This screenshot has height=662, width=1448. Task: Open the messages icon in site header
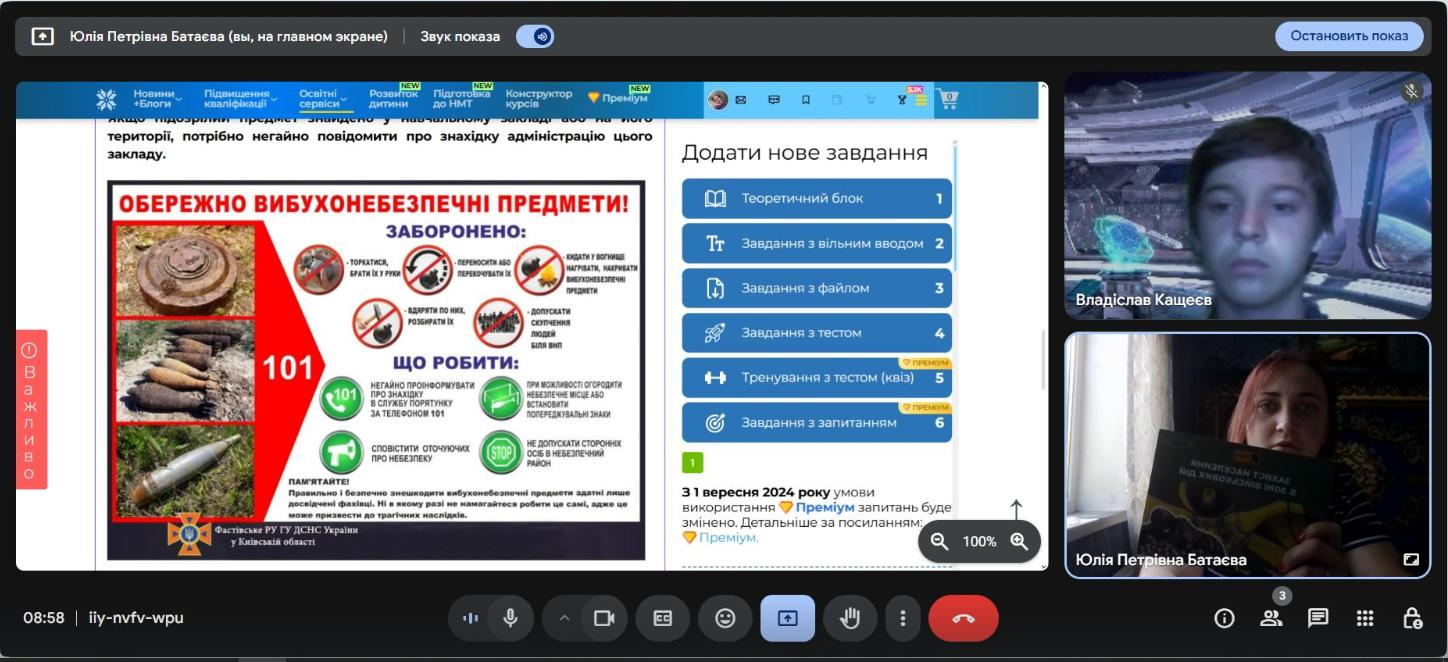pos(773,100)
